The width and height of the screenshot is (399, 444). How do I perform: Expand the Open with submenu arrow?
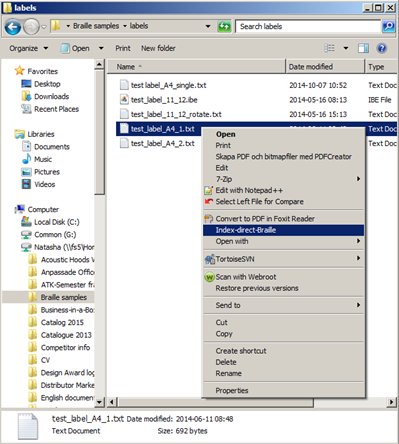pos(358,241)
